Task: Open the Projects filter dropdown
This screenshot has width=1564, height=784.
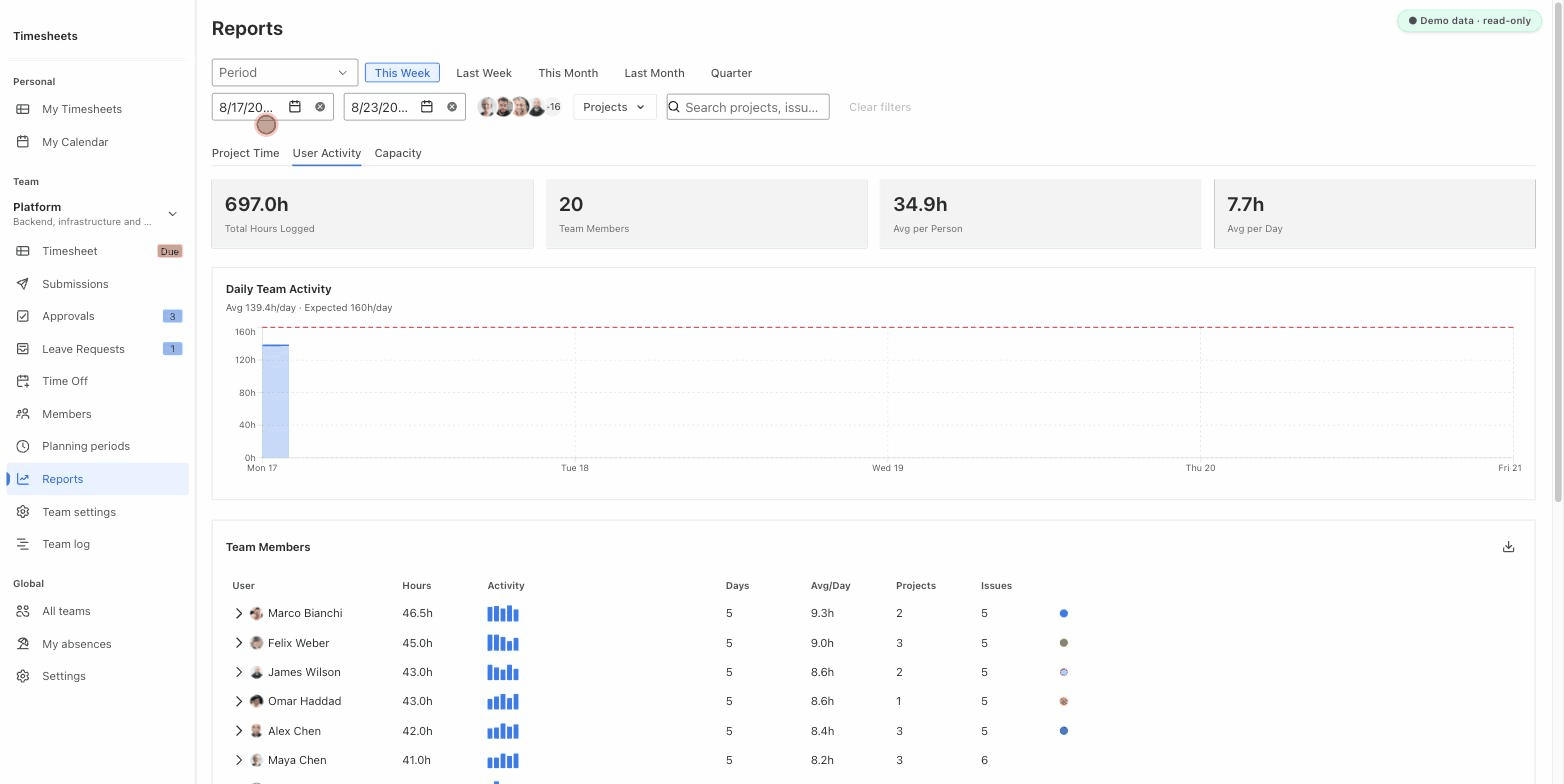Action: coord(615,107)
